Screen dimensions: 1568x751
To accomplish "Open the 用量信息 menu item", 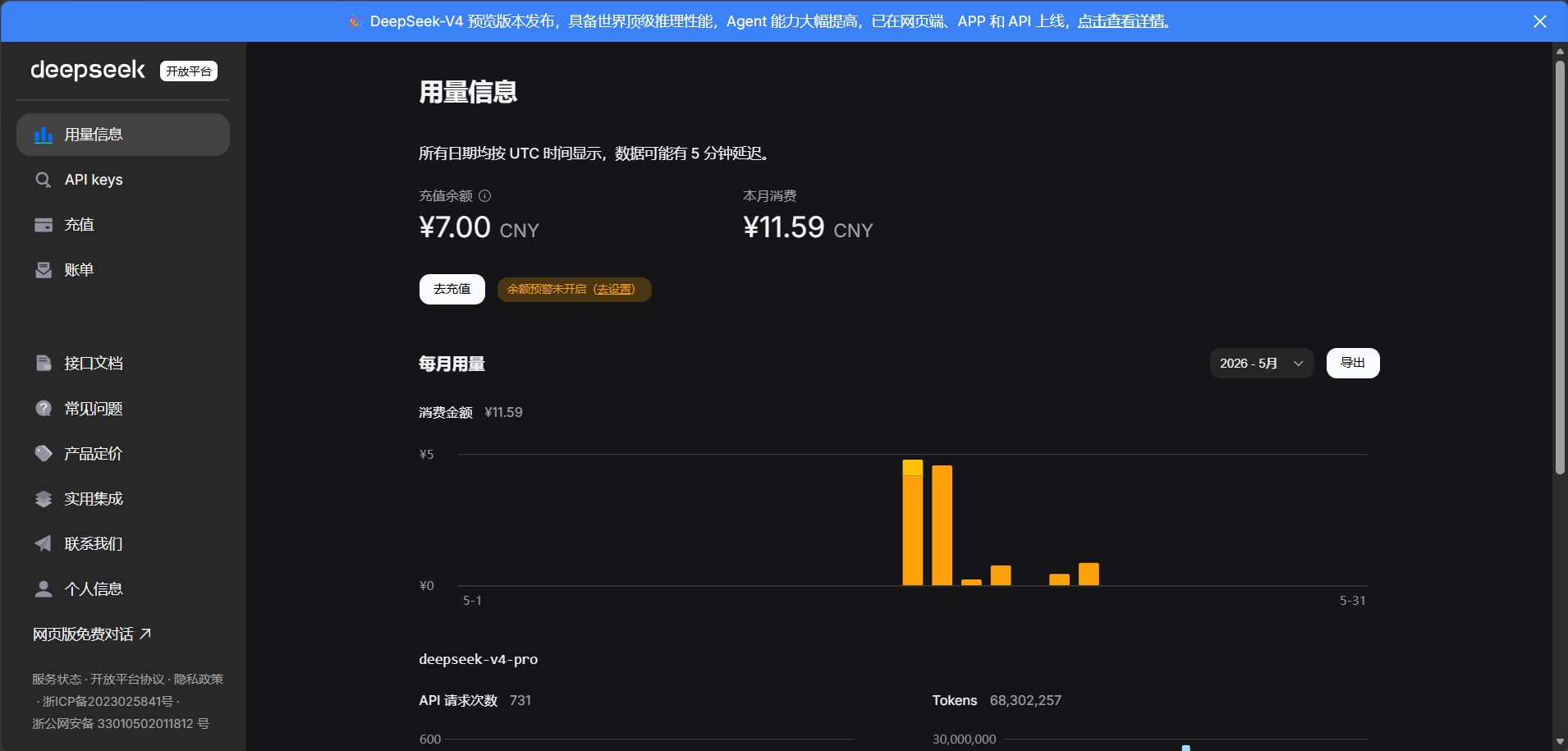I will 123,135.
